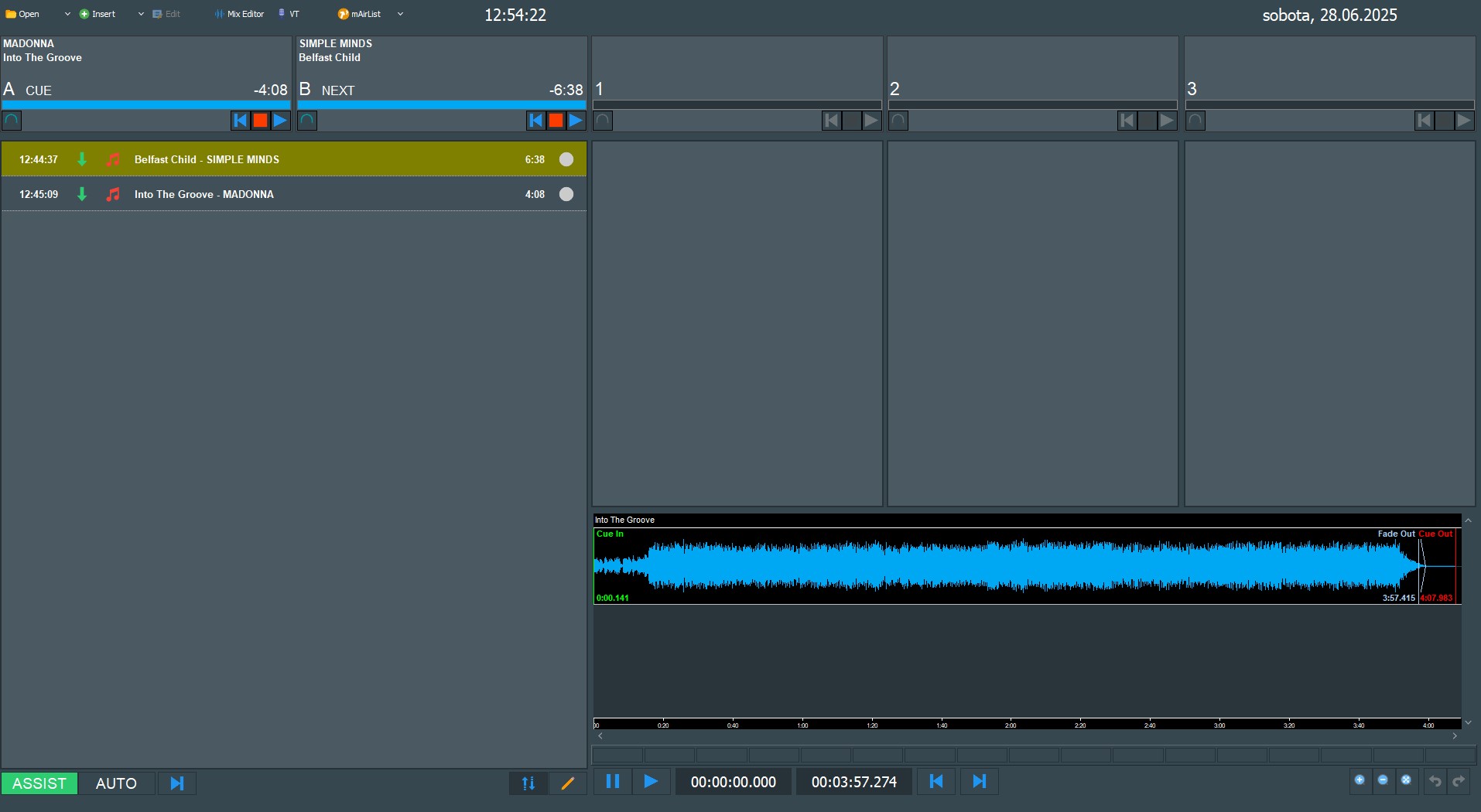
Task: Pause the cue editor preview playback
Action: coord(613,782)
